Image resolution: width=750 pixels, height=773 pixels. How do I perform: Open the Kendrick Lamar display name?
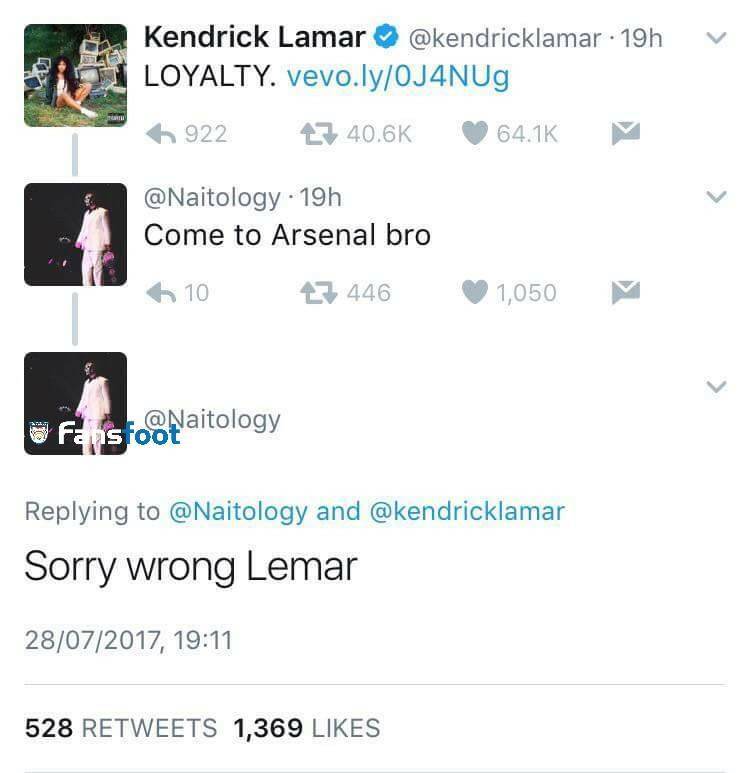254,38
